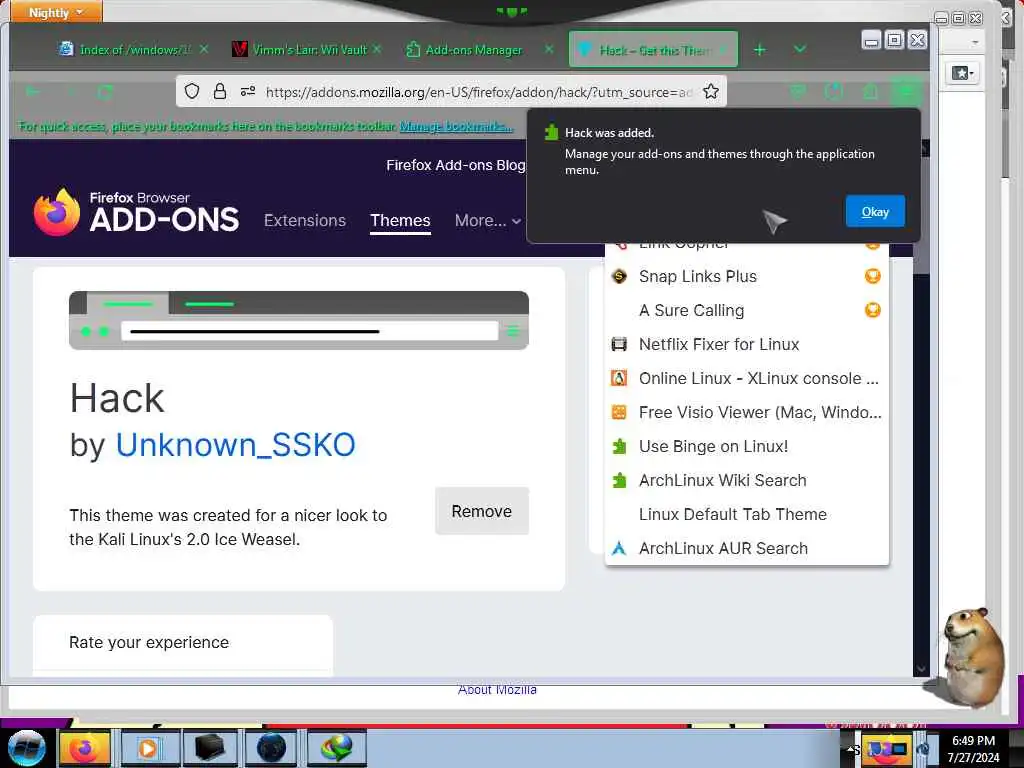This screenshot has width=1024, height=768.
Task: Reload the current page
Action: coord(105,92)
